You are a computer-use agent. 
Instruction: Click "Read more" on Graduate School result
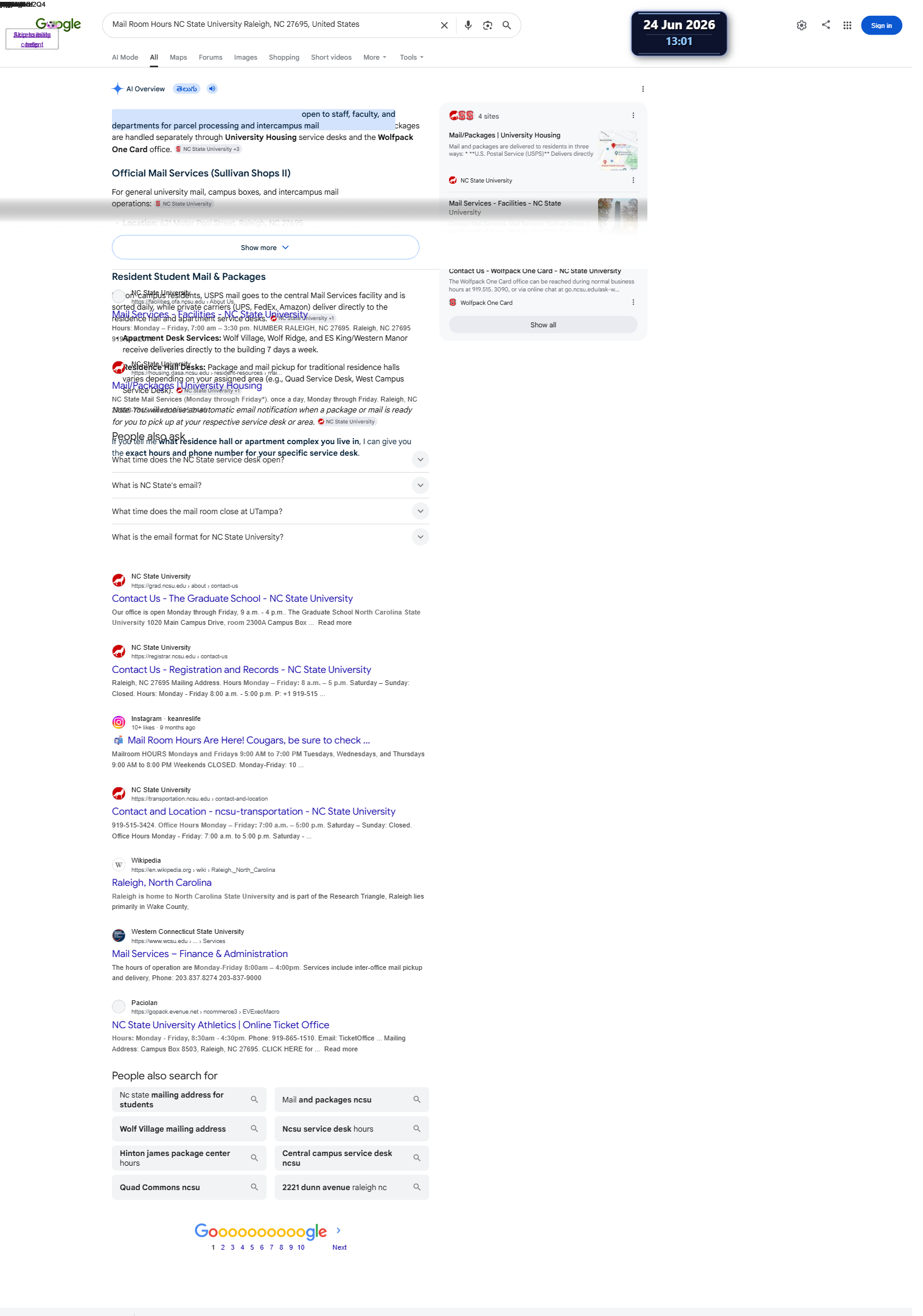pos(335,623)
